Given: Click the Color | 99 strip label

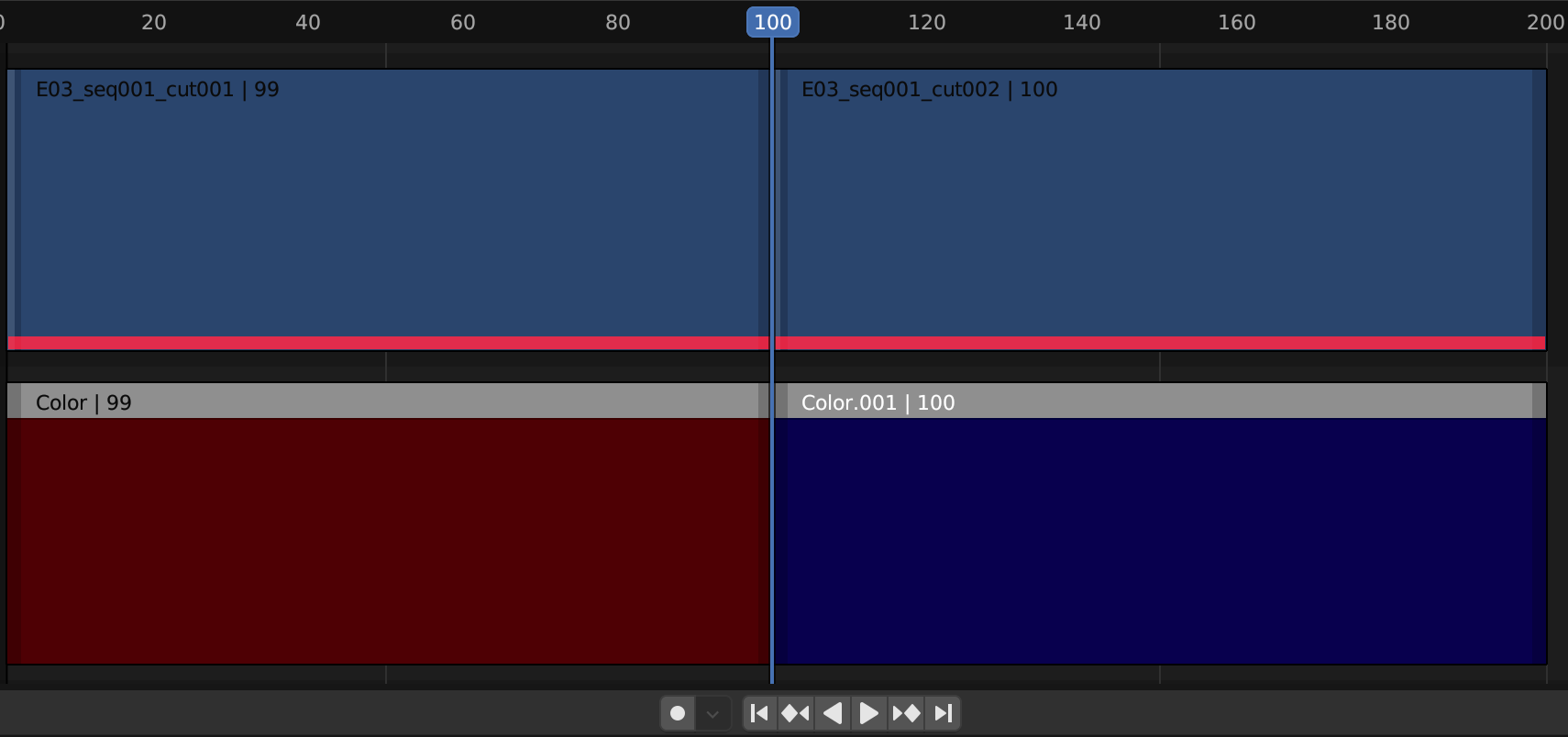Looking at the screenshot, I should [83, 402].
